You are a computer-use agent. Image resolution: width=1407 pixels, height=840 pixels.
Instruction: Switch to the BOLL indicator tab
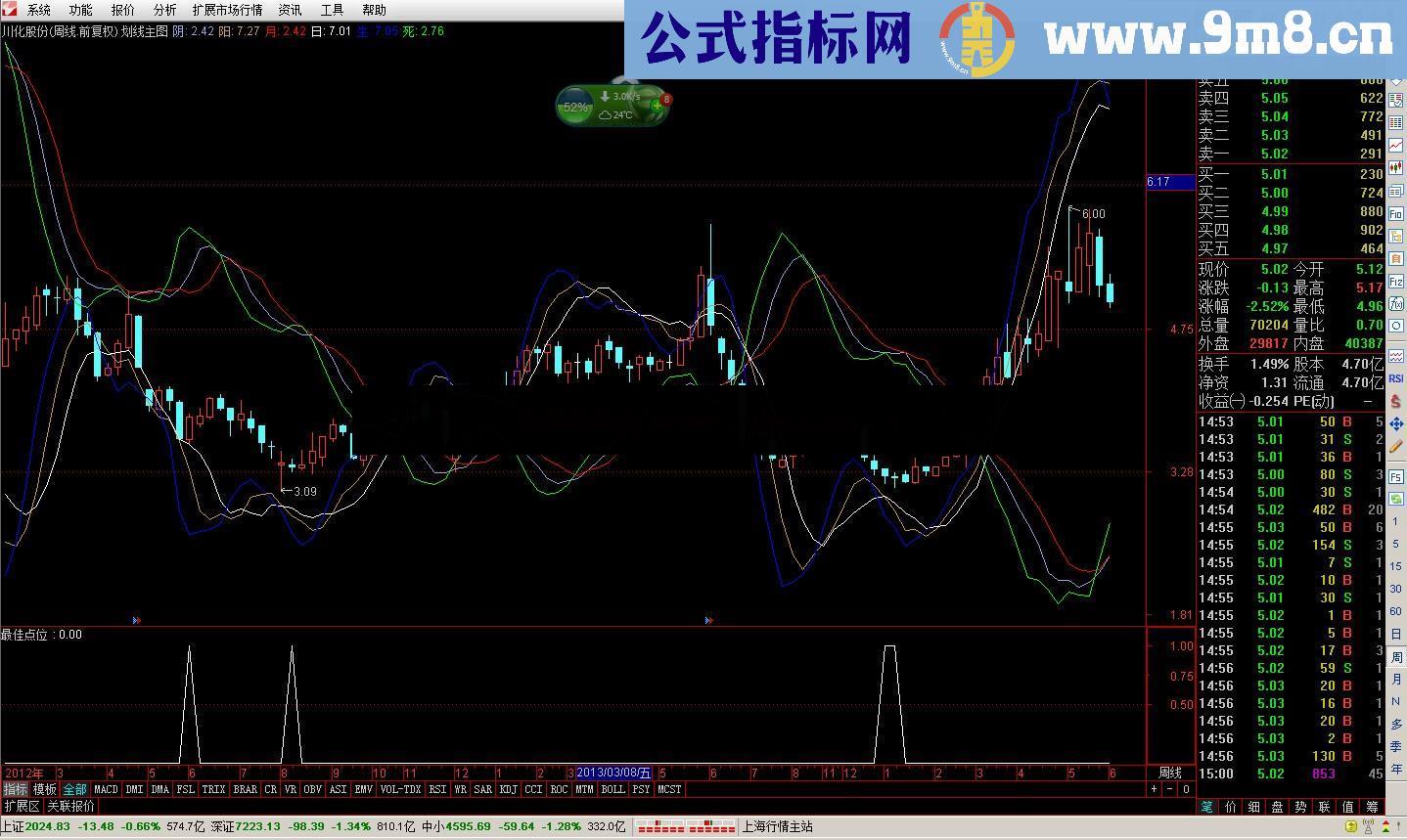(x=613, y=789)
